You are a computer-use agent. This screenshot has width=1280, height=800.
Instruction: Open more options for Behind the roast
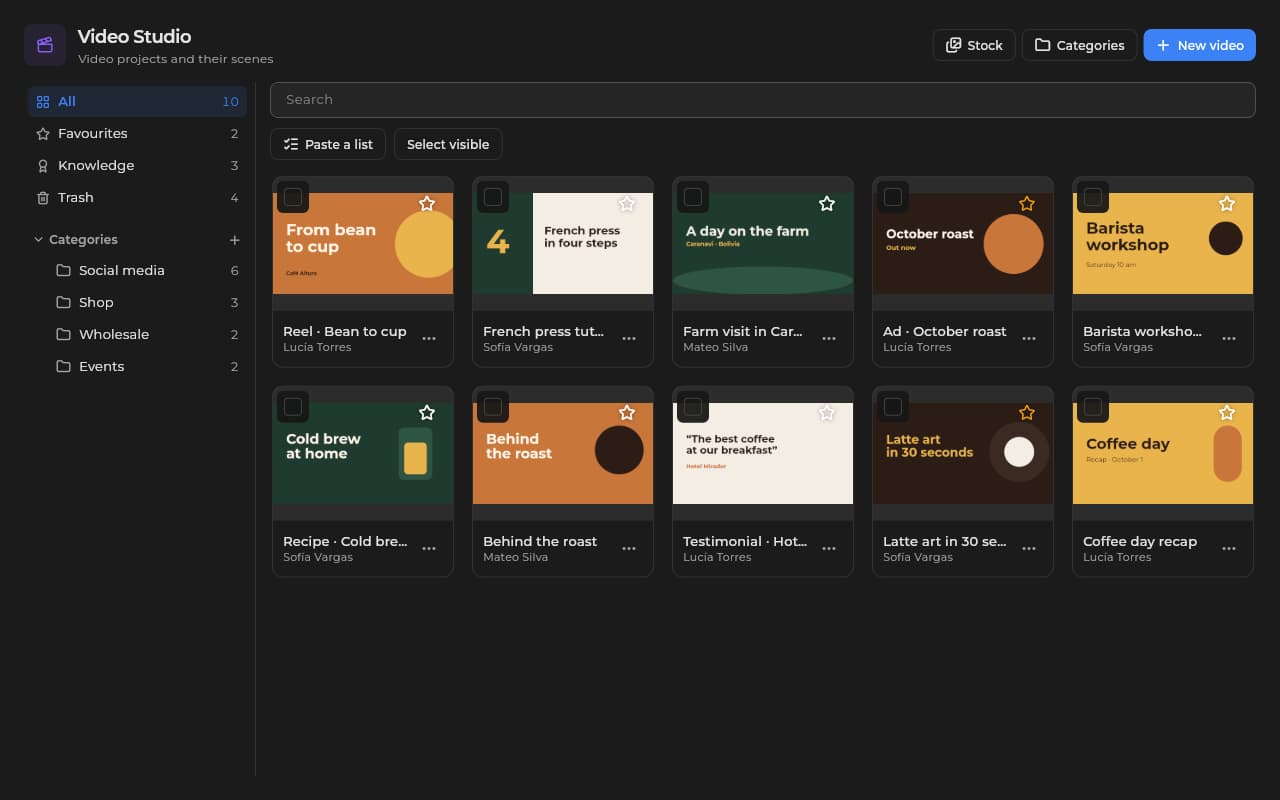(629, 549)
